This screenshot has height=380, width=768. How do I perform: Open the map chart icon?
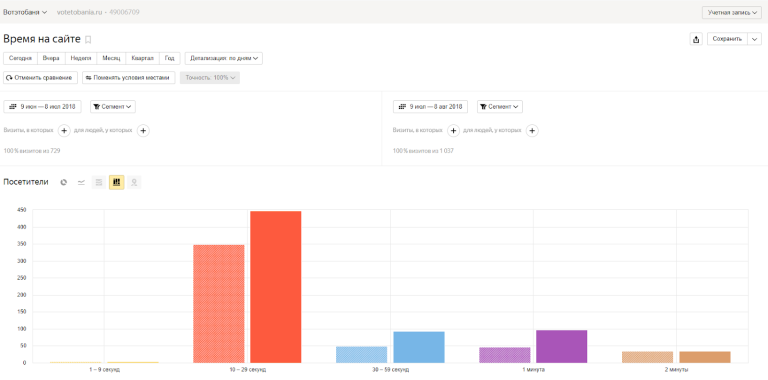pos(134,182)
